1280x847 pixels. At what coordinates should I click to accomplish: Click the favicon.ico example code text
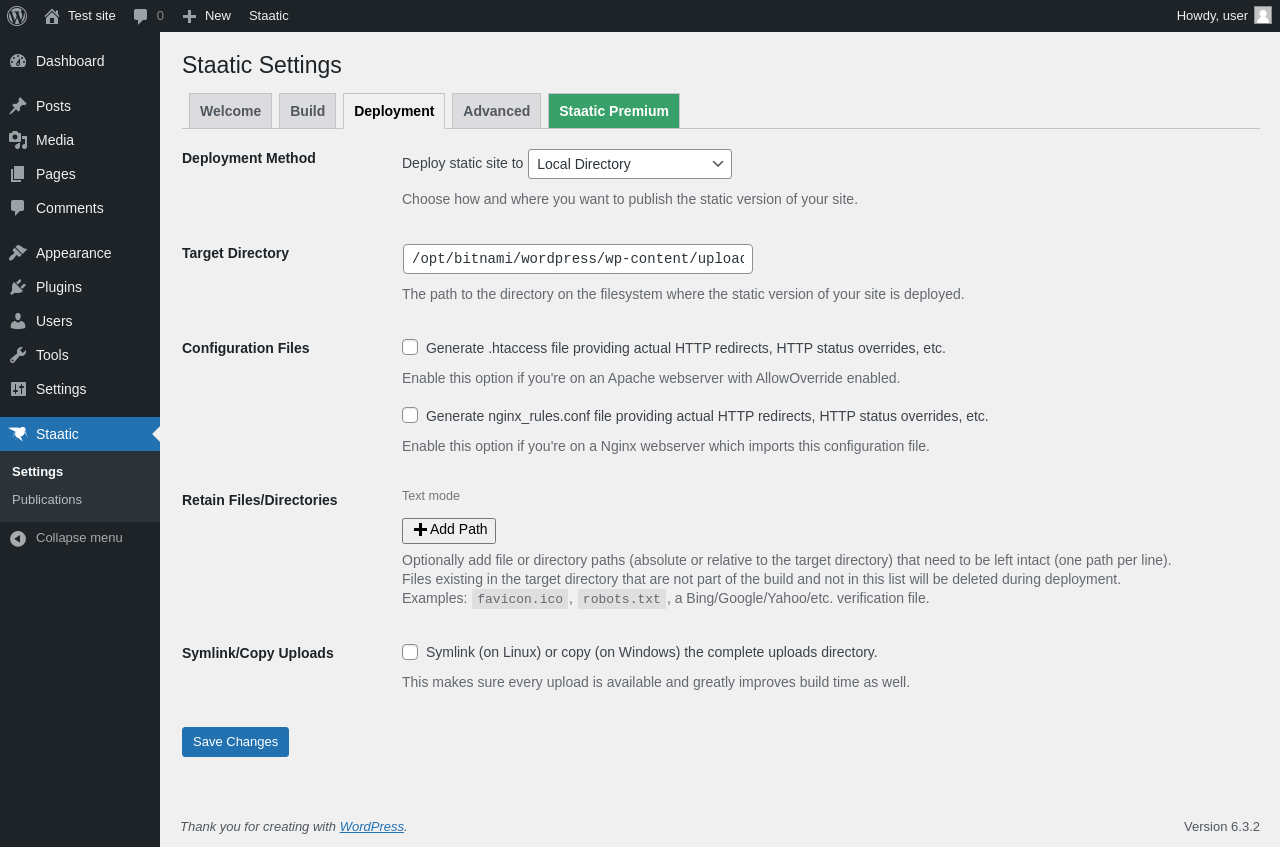520,599
